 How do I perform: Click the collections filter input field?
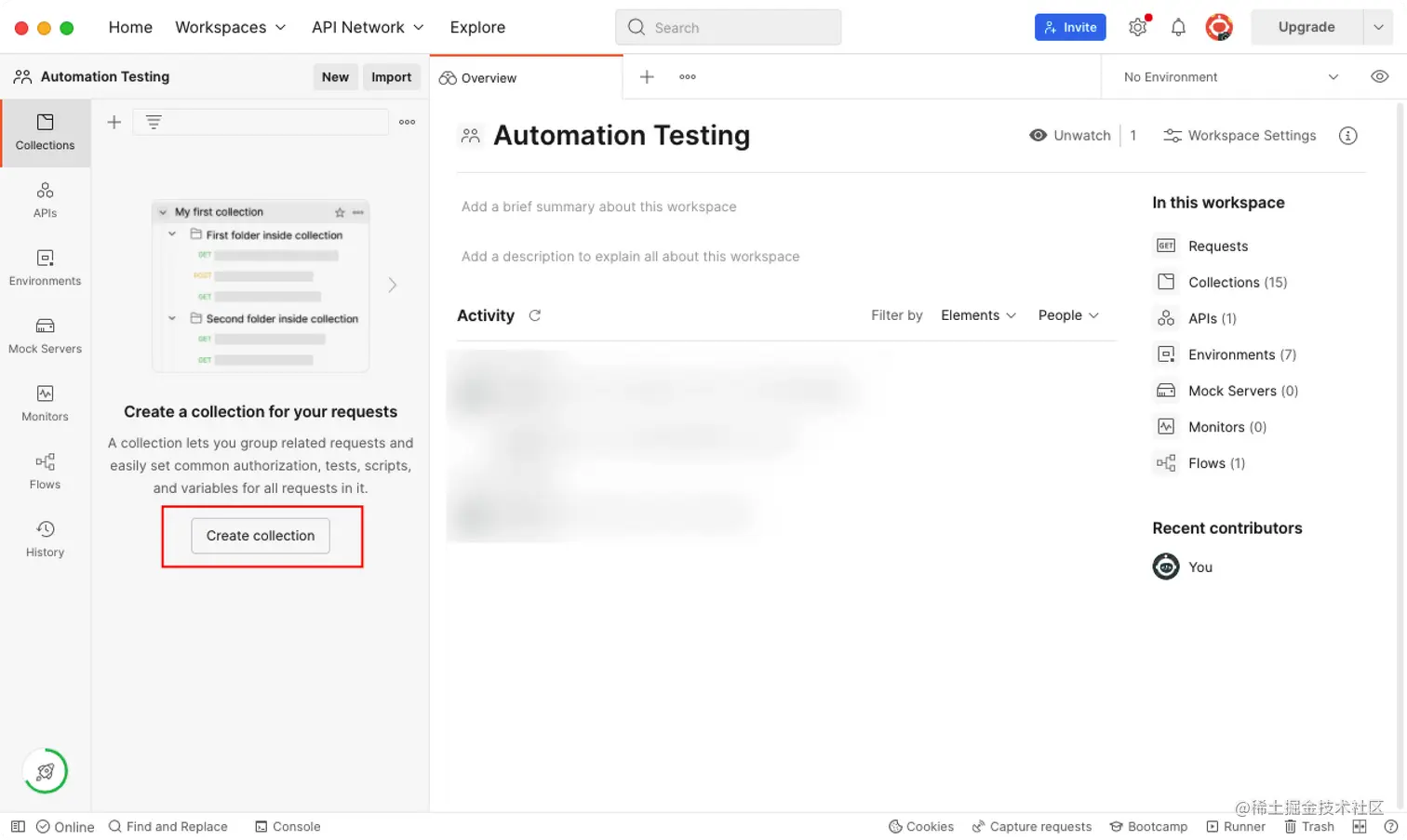(261, 122)
